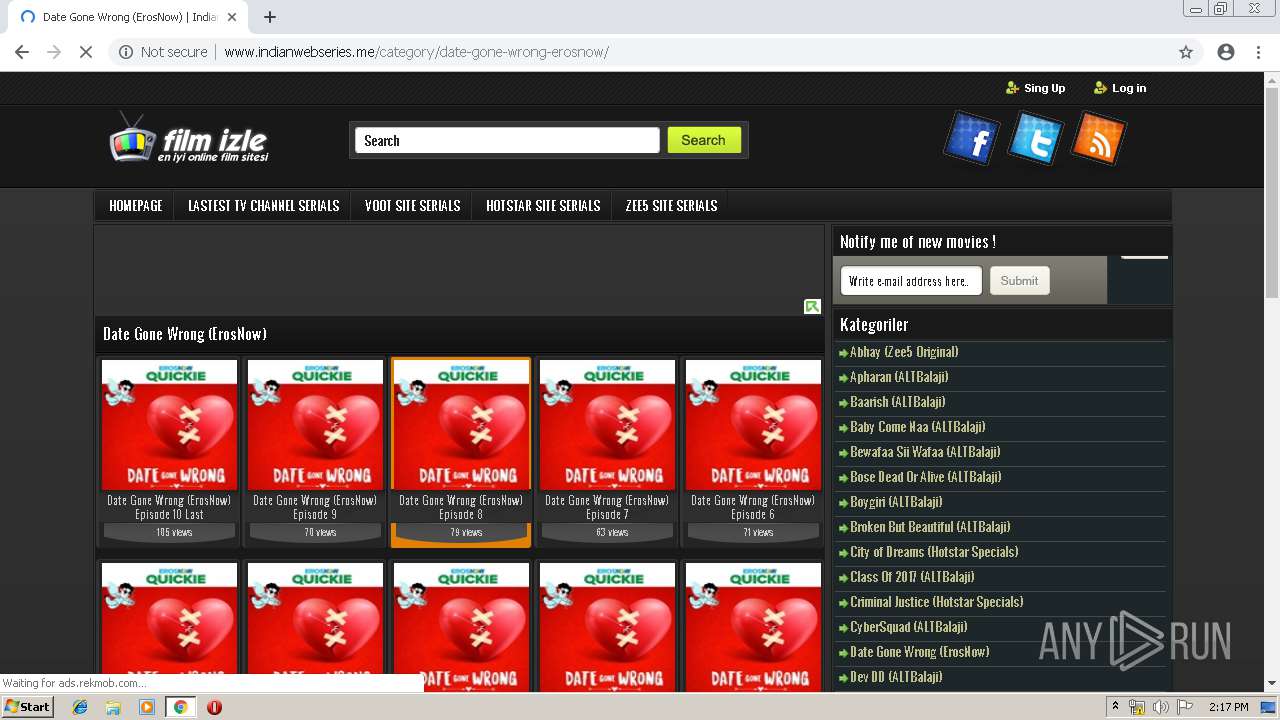Click the taskbar clock 2:17 PM

click(x=1228, y=707)
